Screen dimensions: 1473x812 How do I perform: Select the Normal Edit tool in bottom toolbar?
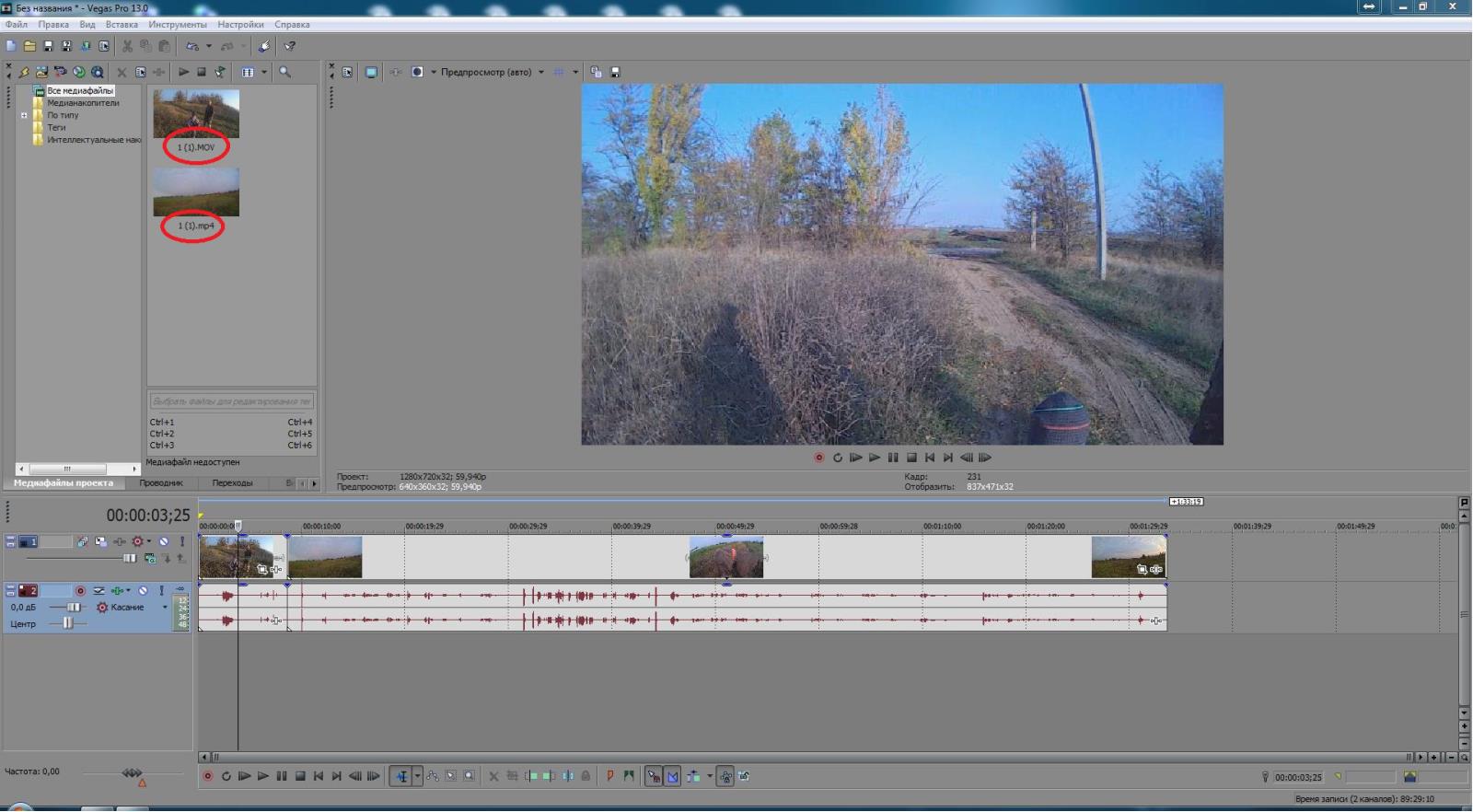pos(401,776)
